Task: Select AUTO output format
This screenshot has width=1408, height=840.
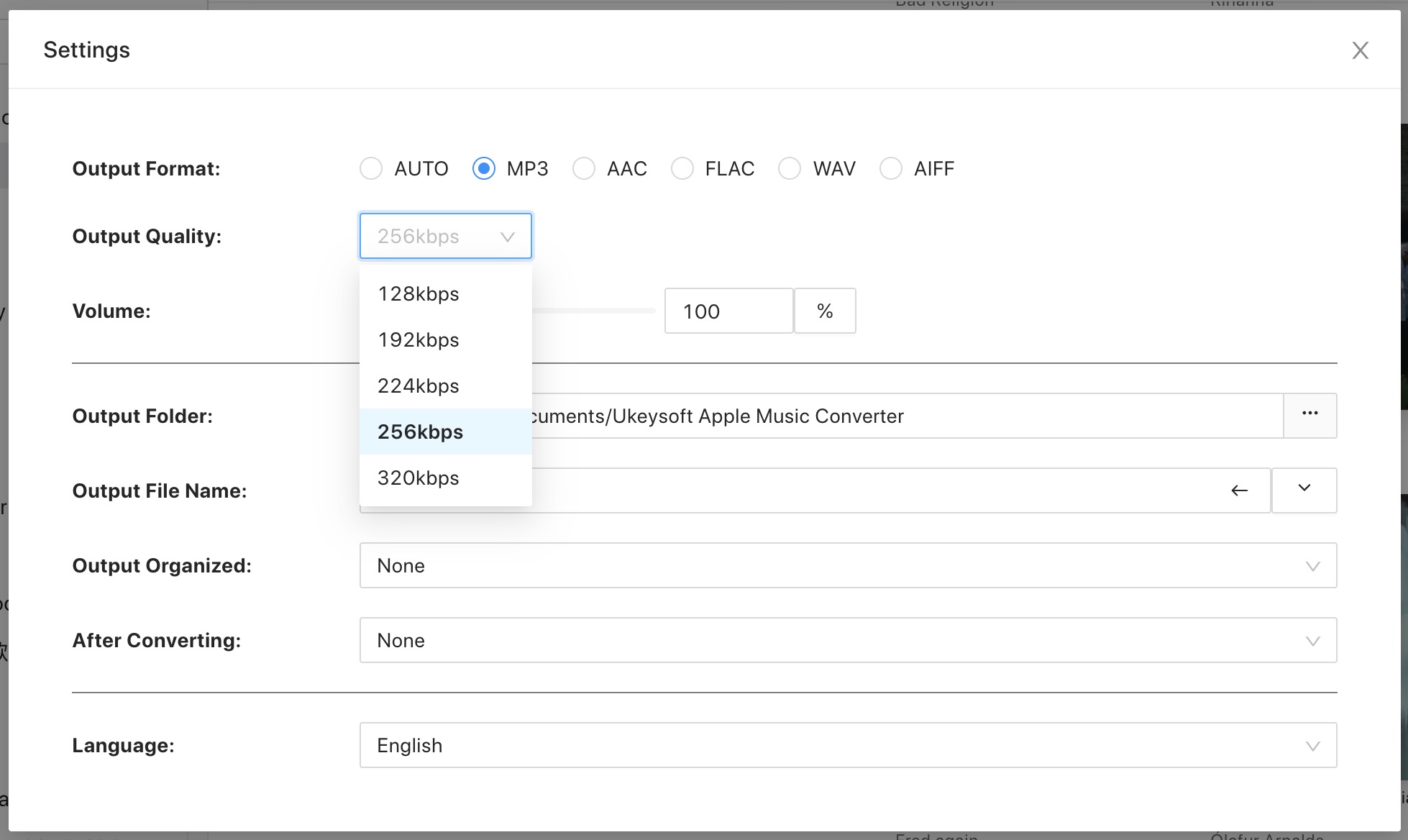Action: click(371, 168)
